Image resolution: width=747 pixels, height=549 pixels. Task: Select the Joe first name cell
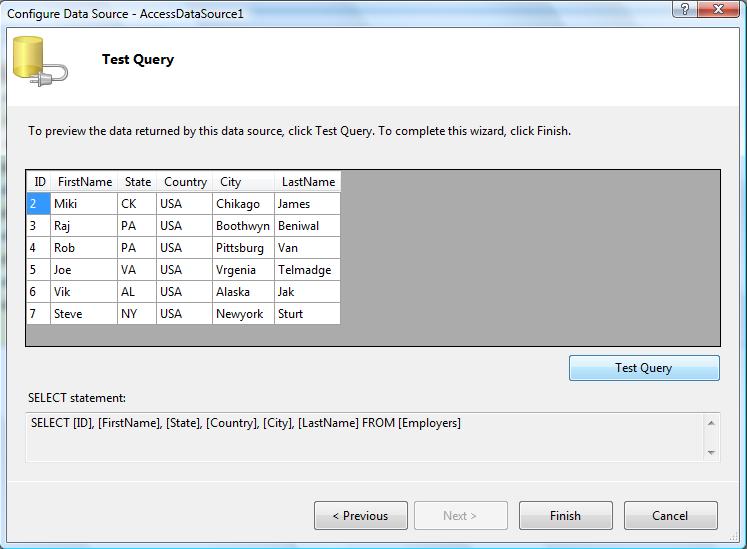[x=84, y=269]
